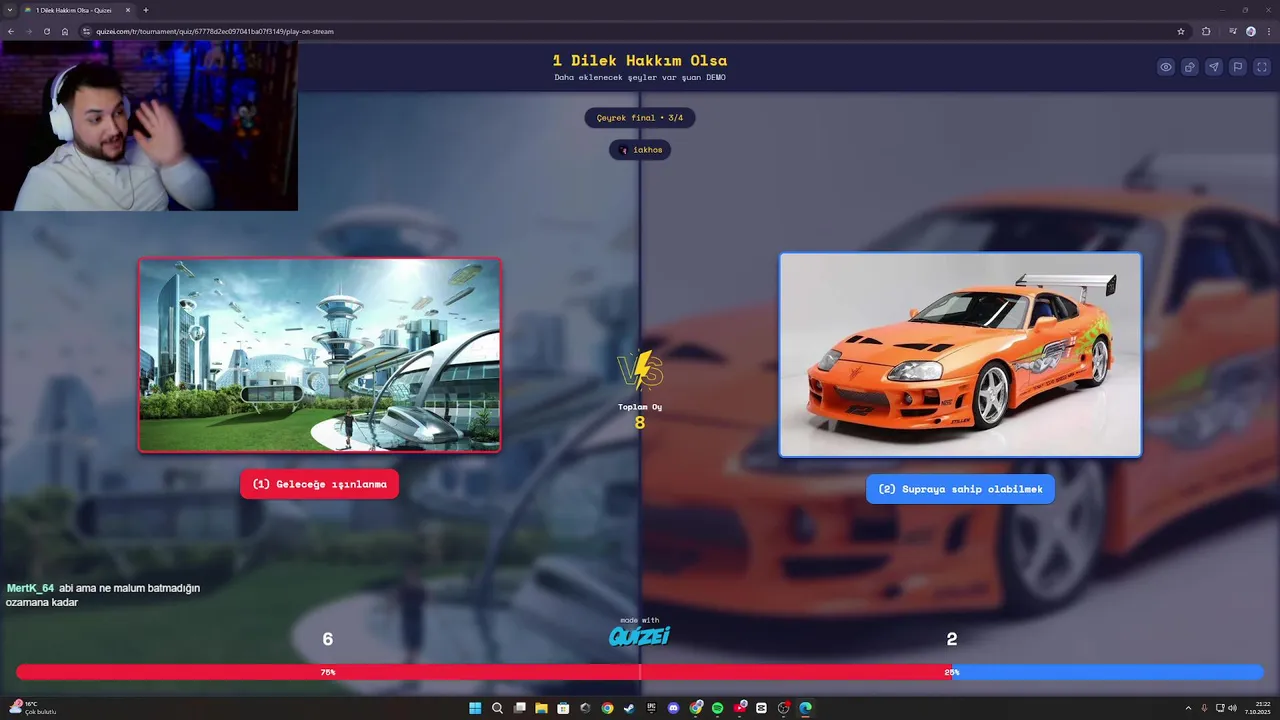The width and height of the screenshot is (1280, 720).
Task: Click the microphone tray icon
Action: (1204, 708)
